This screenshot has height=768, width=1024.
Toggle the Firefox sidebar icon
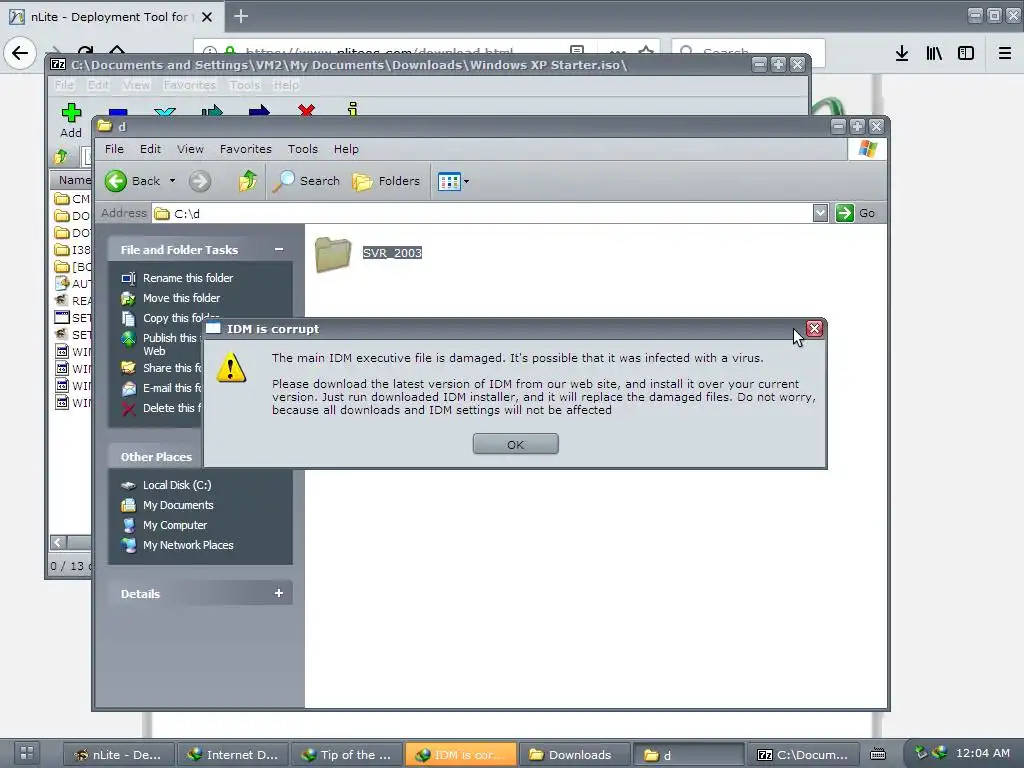[966, 54]
